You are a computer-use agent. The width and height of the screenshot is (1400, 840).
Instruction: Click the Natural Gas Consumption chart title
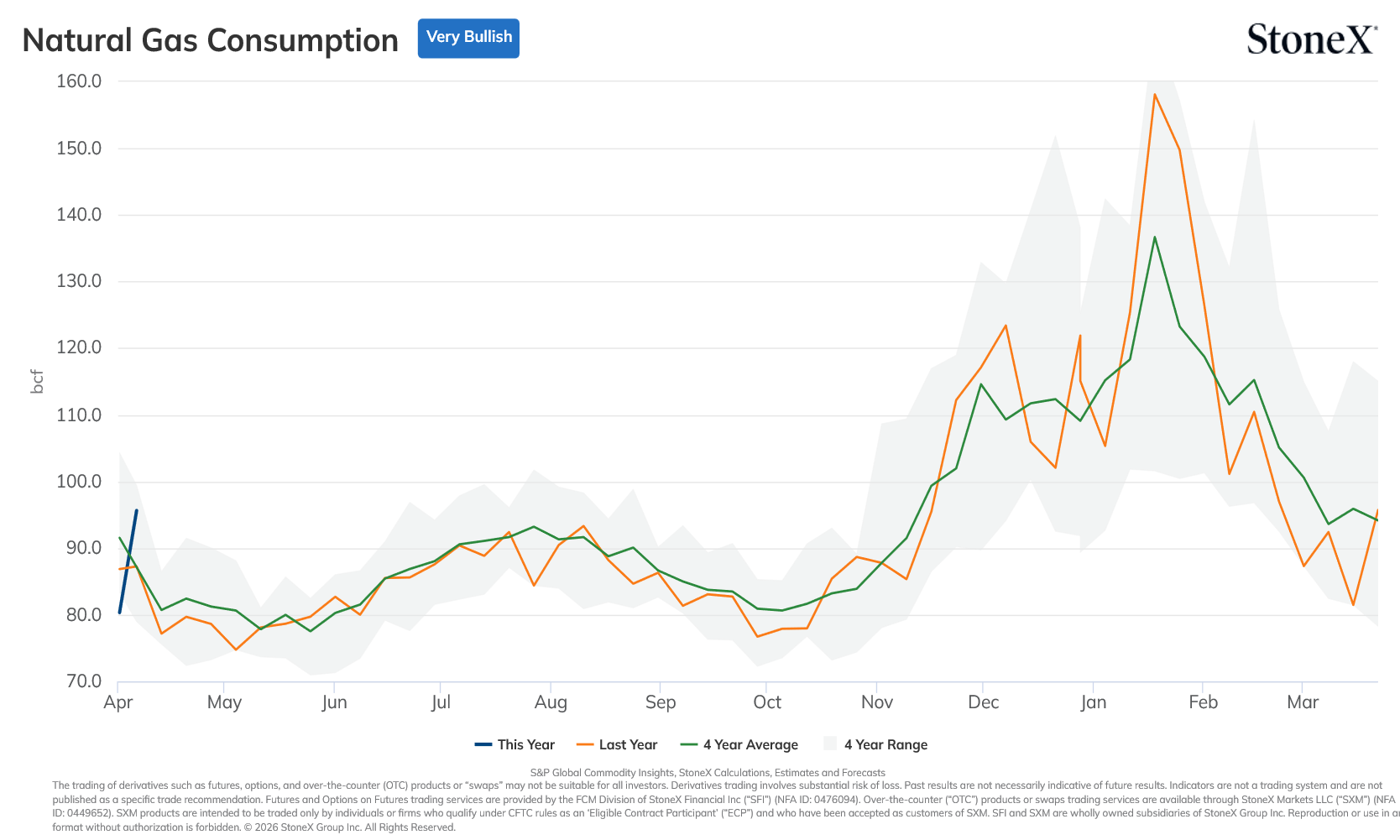click(210, 40)
